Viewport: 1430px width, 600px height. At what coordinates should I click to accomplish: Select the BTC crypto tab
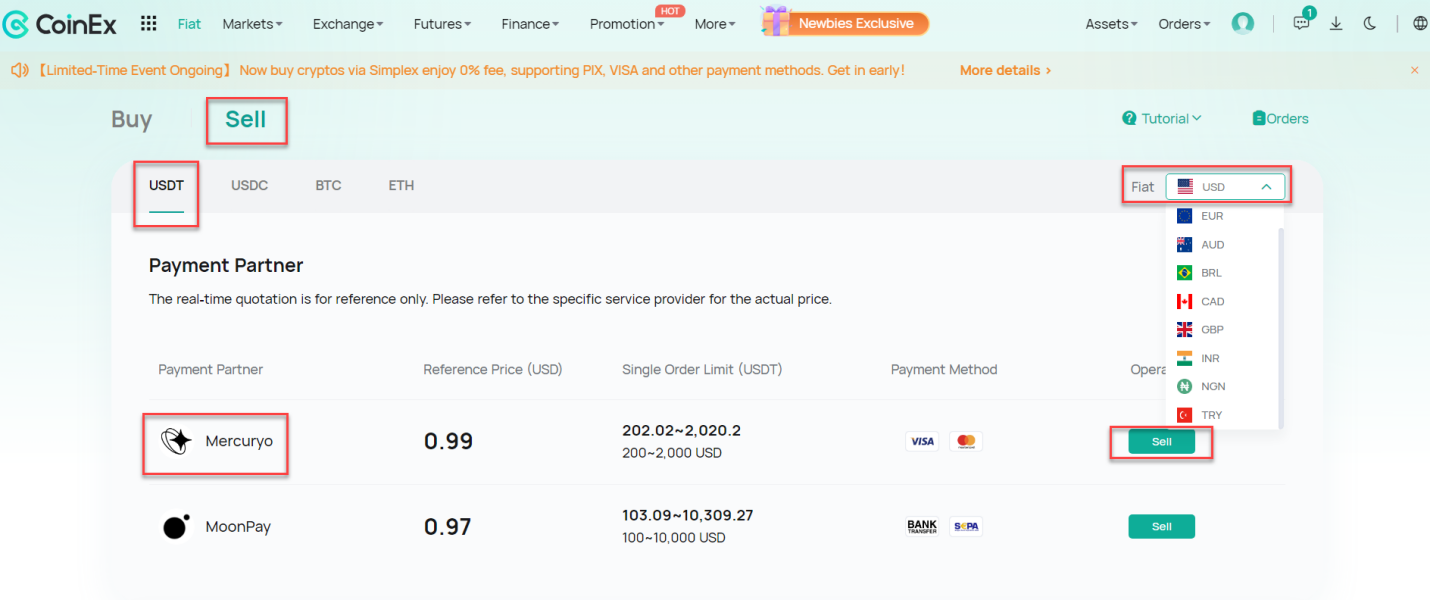[328, 185]
